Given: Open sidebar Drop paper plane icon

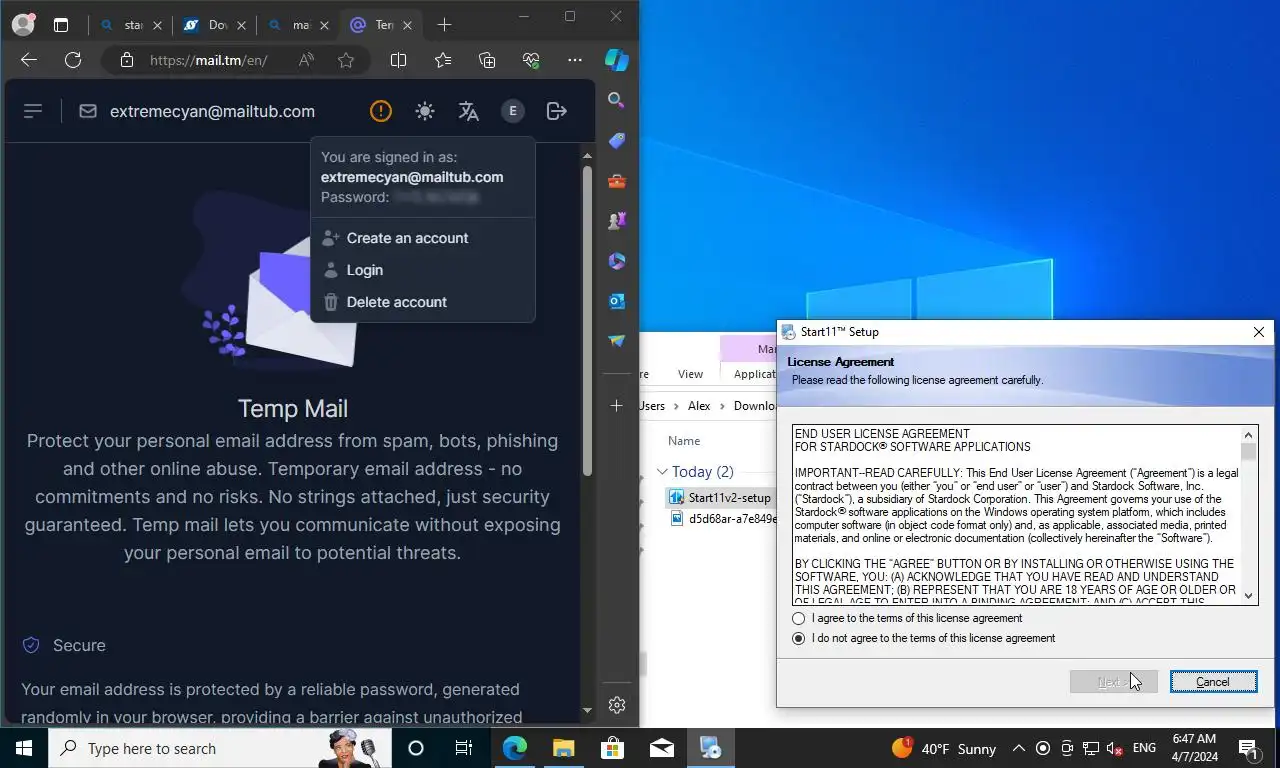Looking at the screenshot, I should (617, 341).
